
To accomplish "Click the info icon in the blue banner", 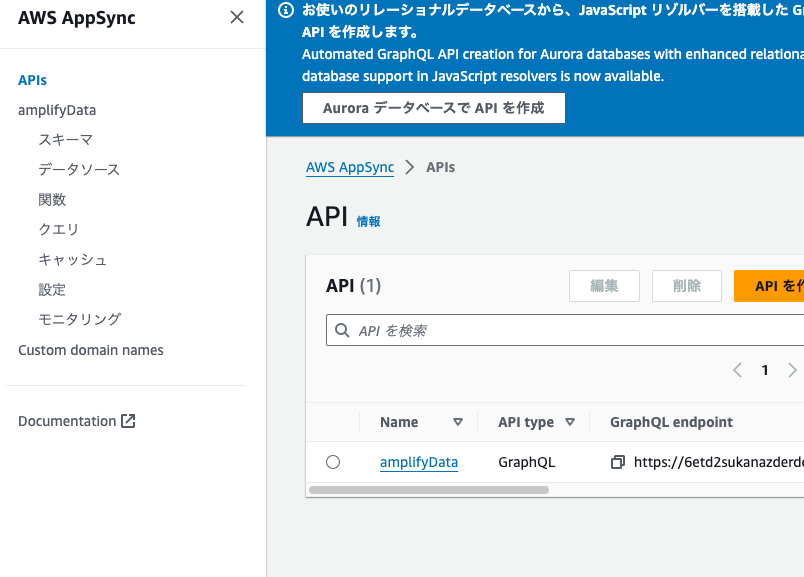I will [286, 10].
